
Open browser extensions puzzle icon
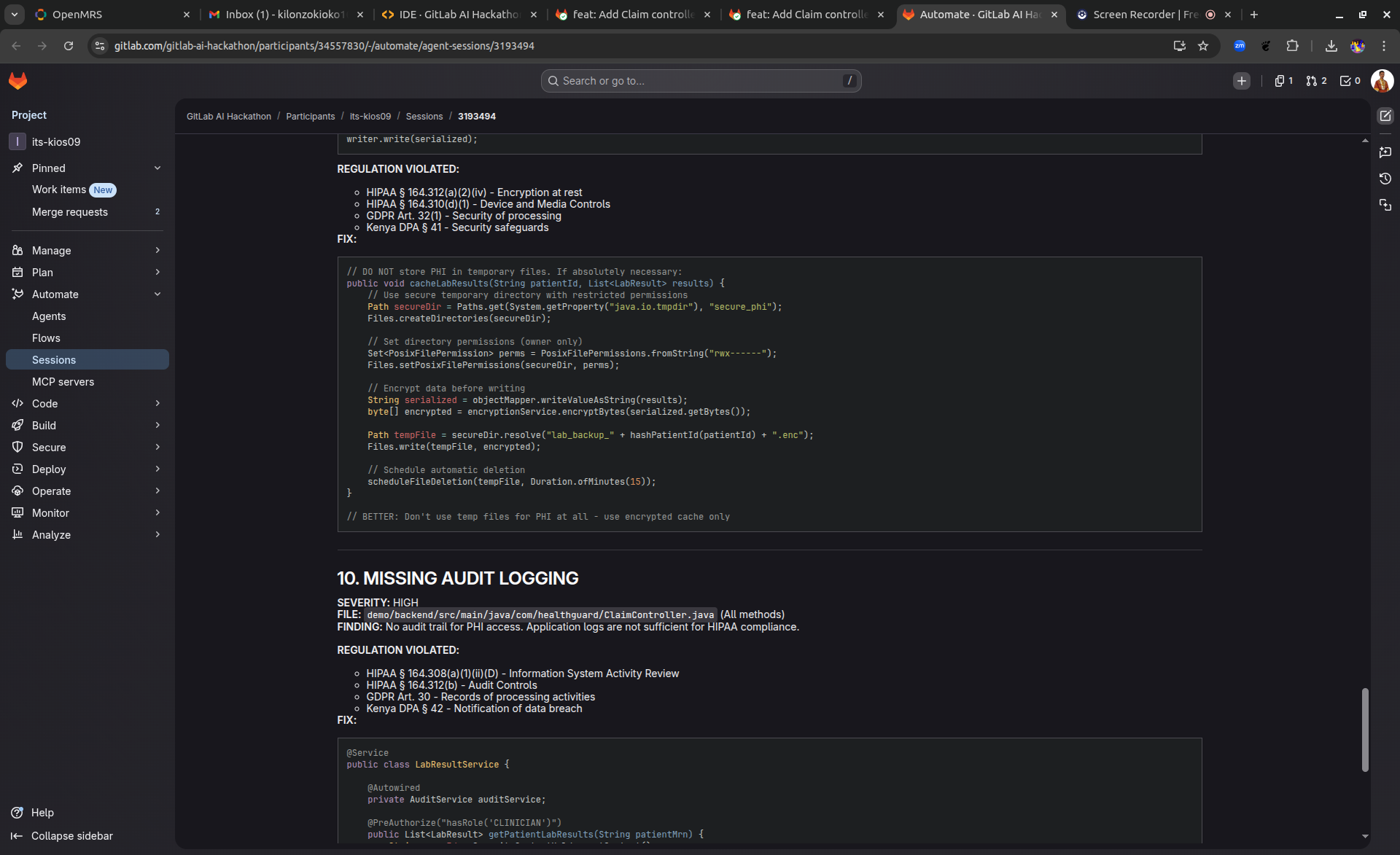coord(1292,46)
